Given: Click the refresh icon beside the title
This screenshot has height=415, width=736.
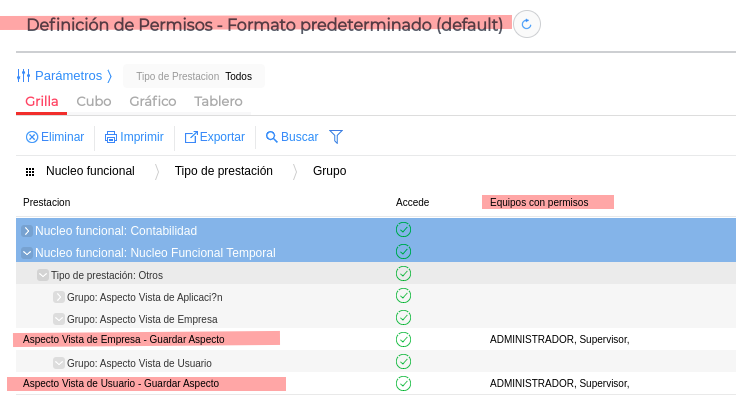Looking at the screenshot, I should click(x=527, y=24).
